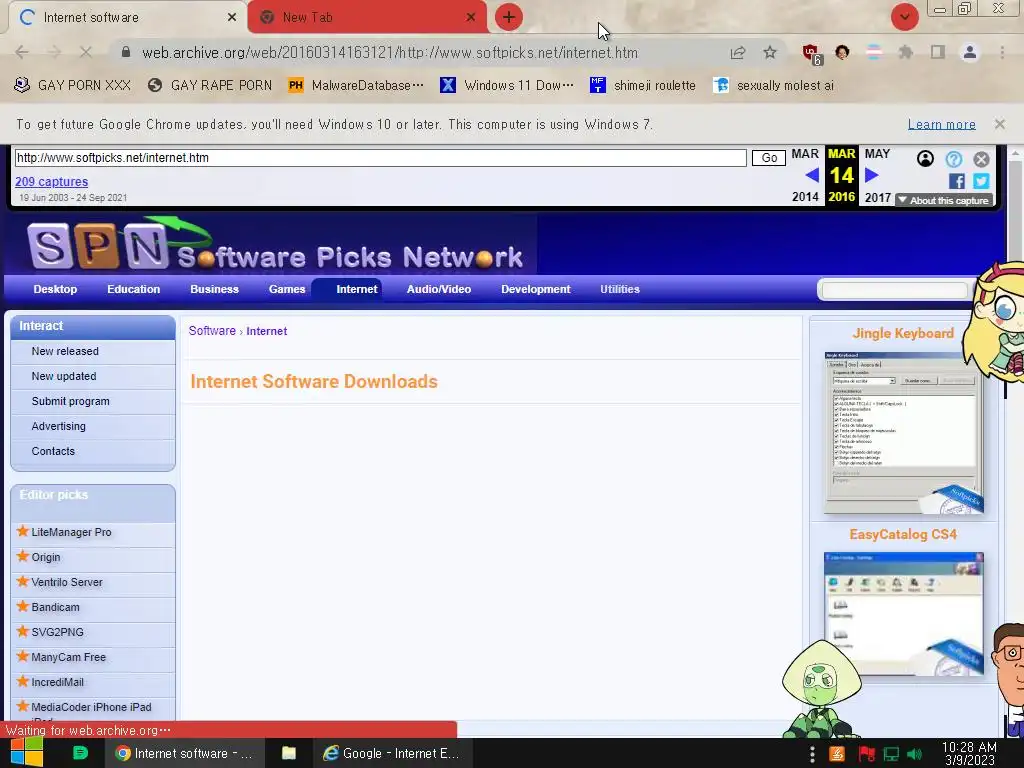Expand About this capture dropdown

944,200
